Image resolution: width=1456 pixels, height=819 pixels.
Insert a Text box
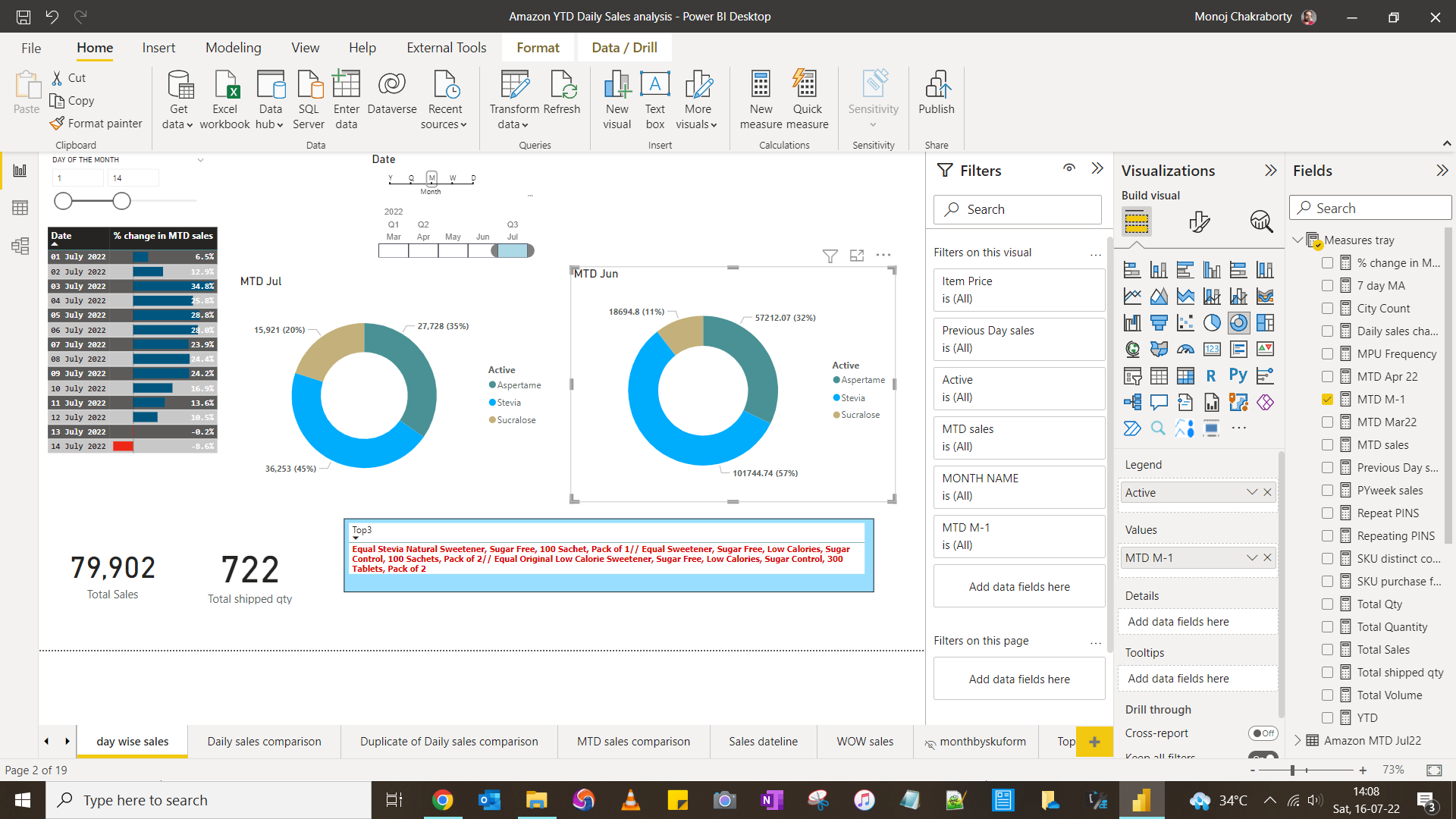[x=655, y=100]
